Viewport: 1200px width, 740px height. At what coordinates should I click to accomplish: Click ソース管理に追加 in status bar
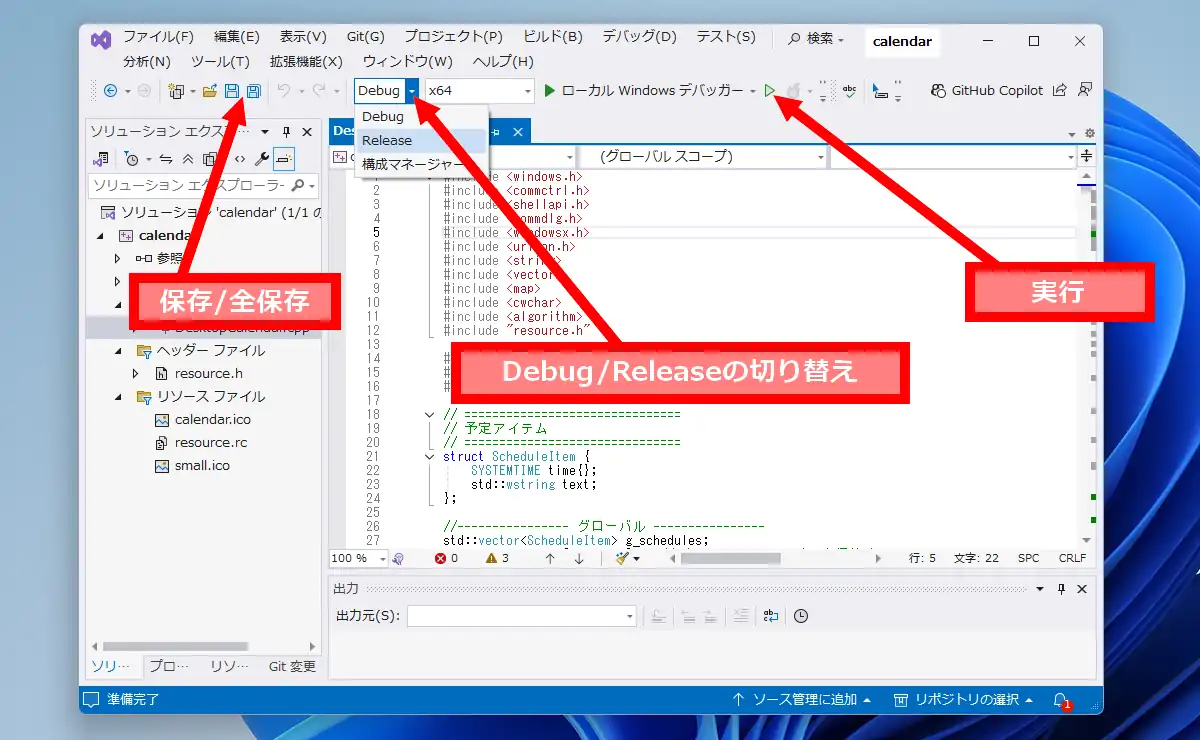coord(802,700)
